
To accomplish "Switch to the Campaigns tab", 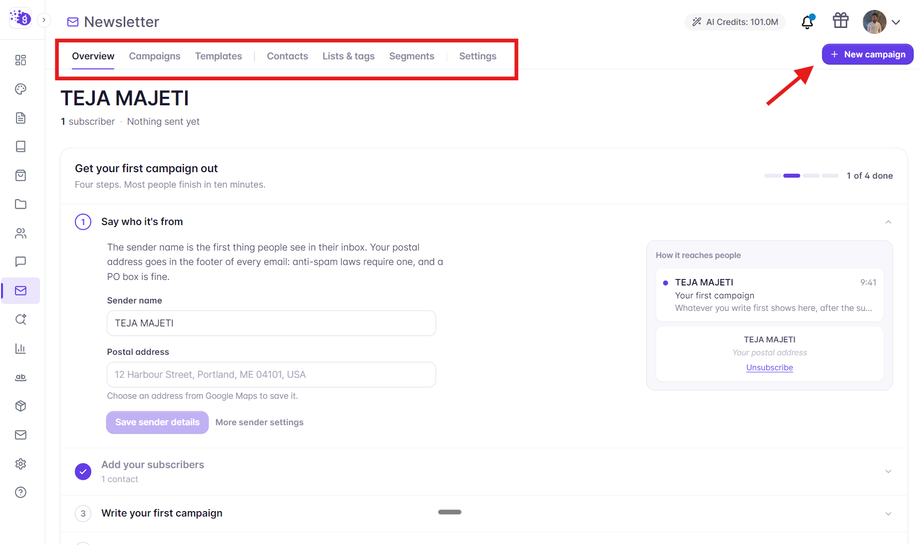I will (x=155, y=56).
